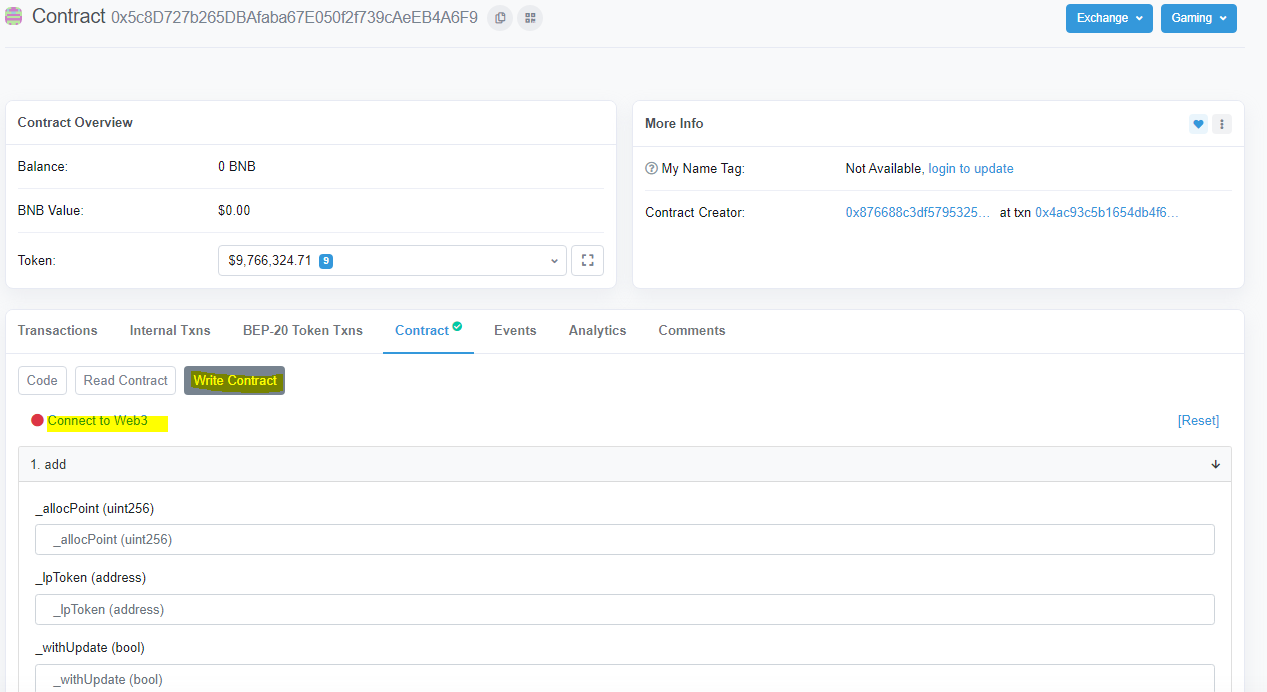
Task: Click the Reset link
Action: pos(1198,421)
